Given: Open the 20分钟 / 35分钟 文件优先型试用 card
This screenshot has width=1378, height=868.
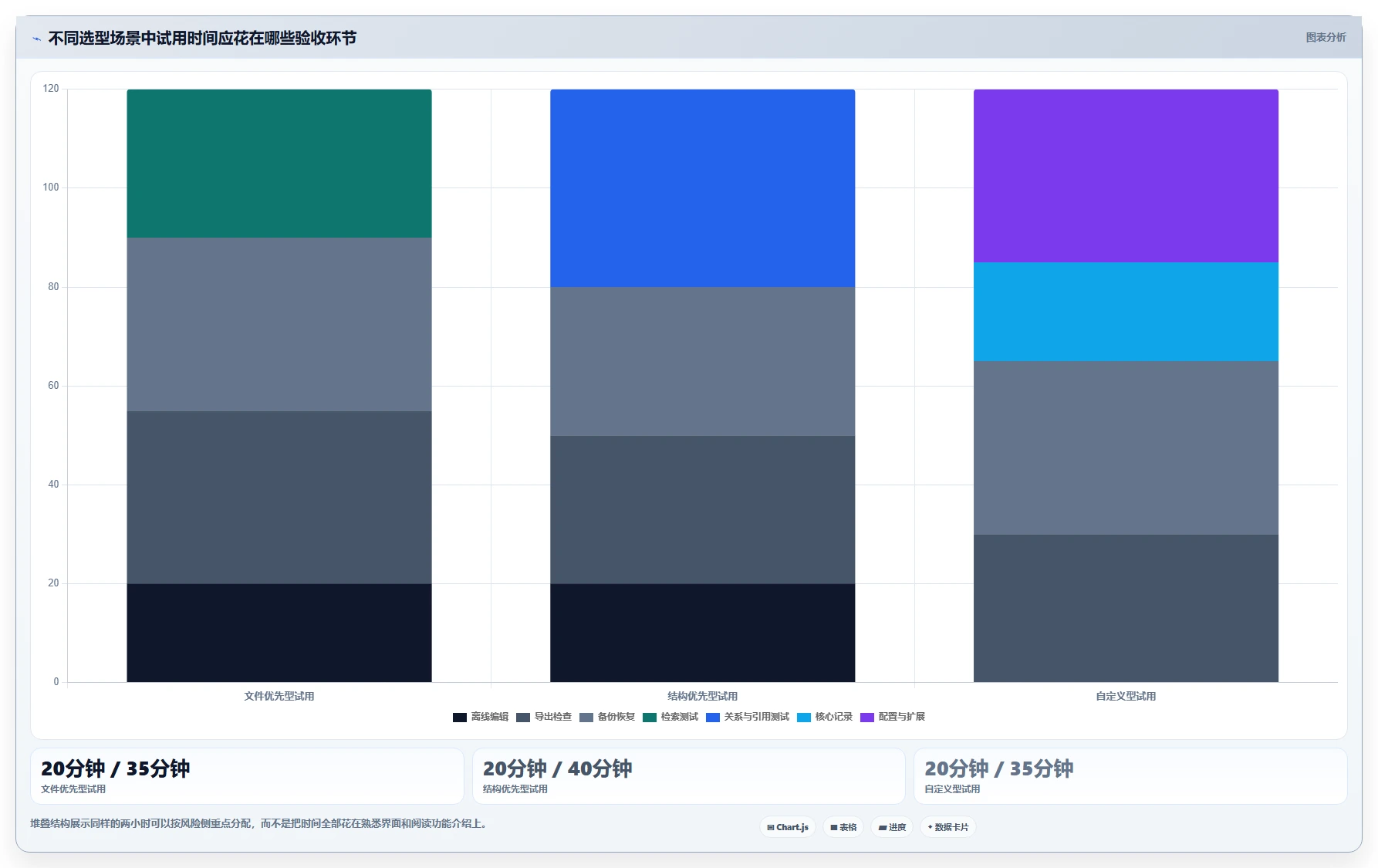Looking at the screenshot, I should pyautogui.click(x=247, y=776).
